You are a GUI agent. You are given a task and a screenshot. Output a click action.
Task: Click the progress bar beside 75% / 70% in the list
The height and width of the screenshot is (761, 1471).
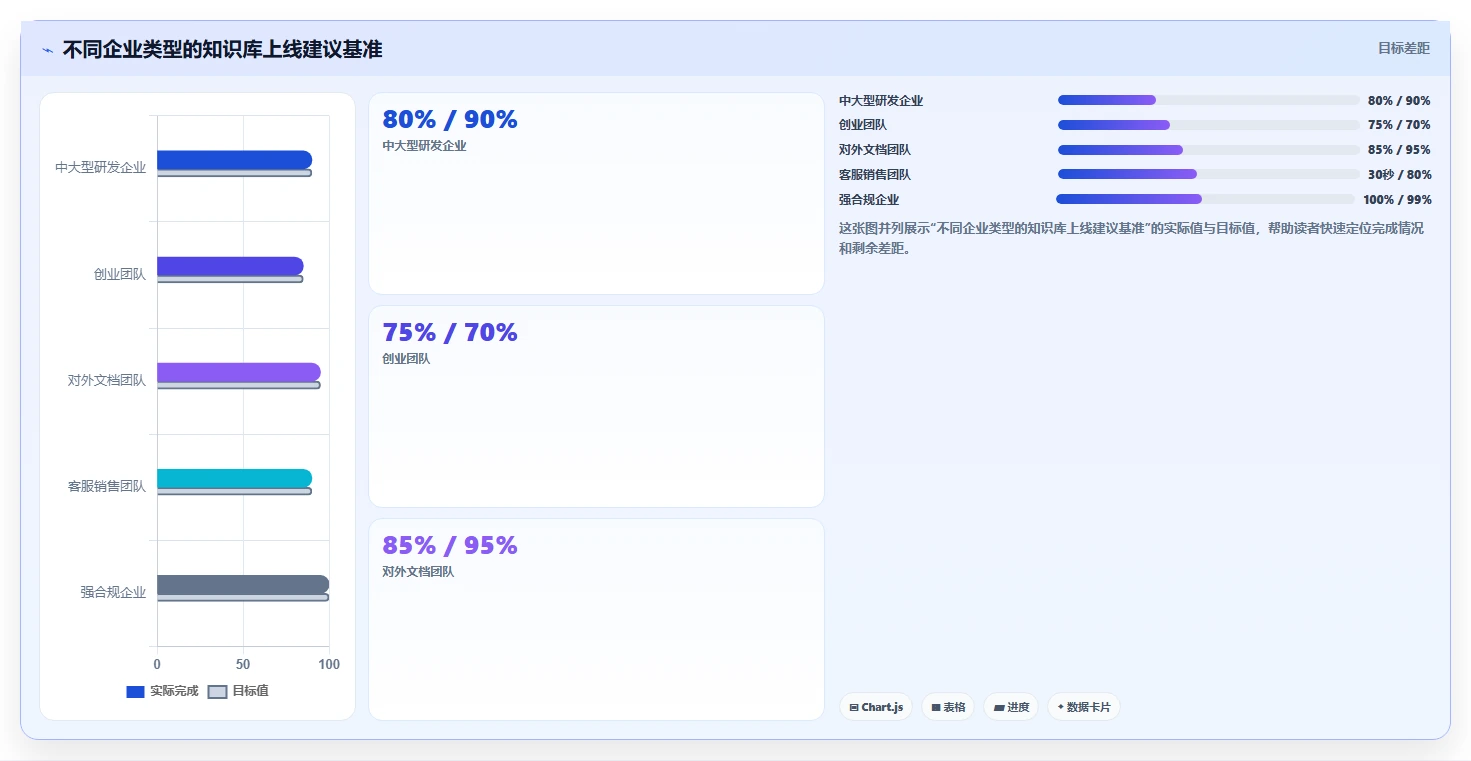tap(1209, 125)
